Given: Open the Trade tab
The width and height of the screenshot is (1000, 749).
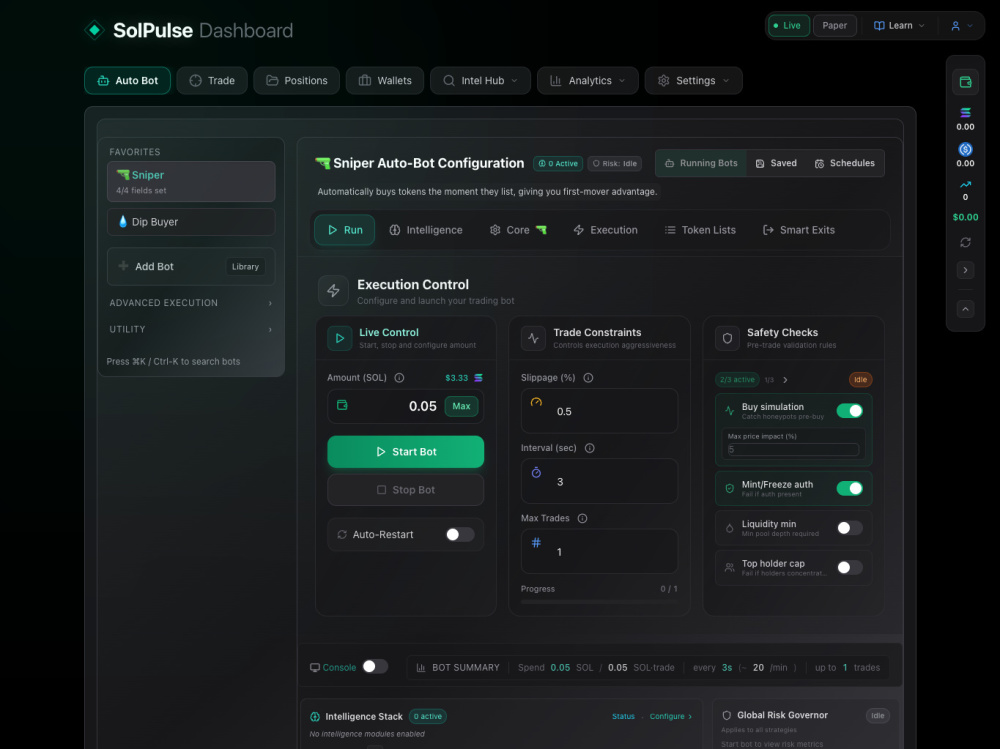Looking at the screenshot, I should point(212,80).
